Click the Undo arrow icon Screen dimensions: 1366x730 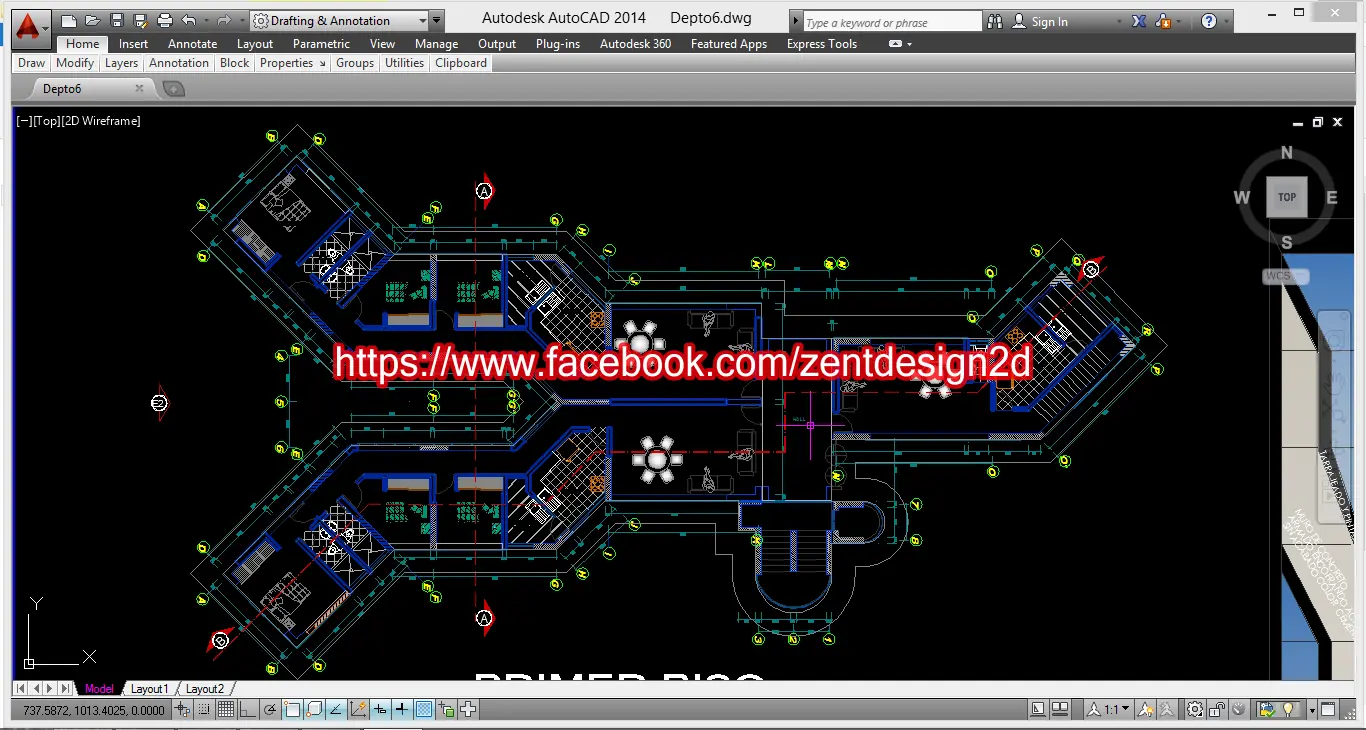[x=189, y=21]
